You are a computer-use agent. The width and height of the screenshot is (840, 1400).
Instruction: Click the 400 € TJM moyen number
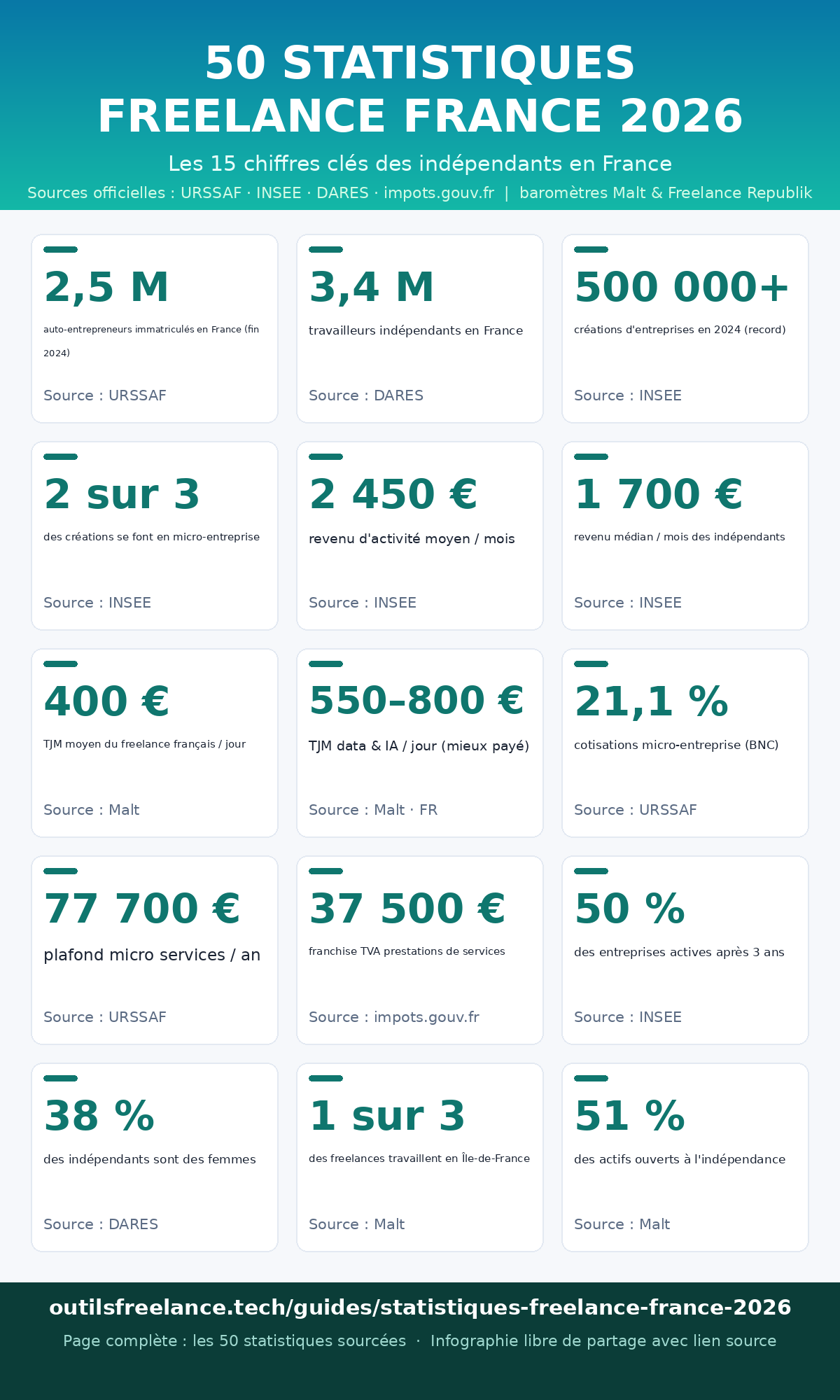[106, 702]
